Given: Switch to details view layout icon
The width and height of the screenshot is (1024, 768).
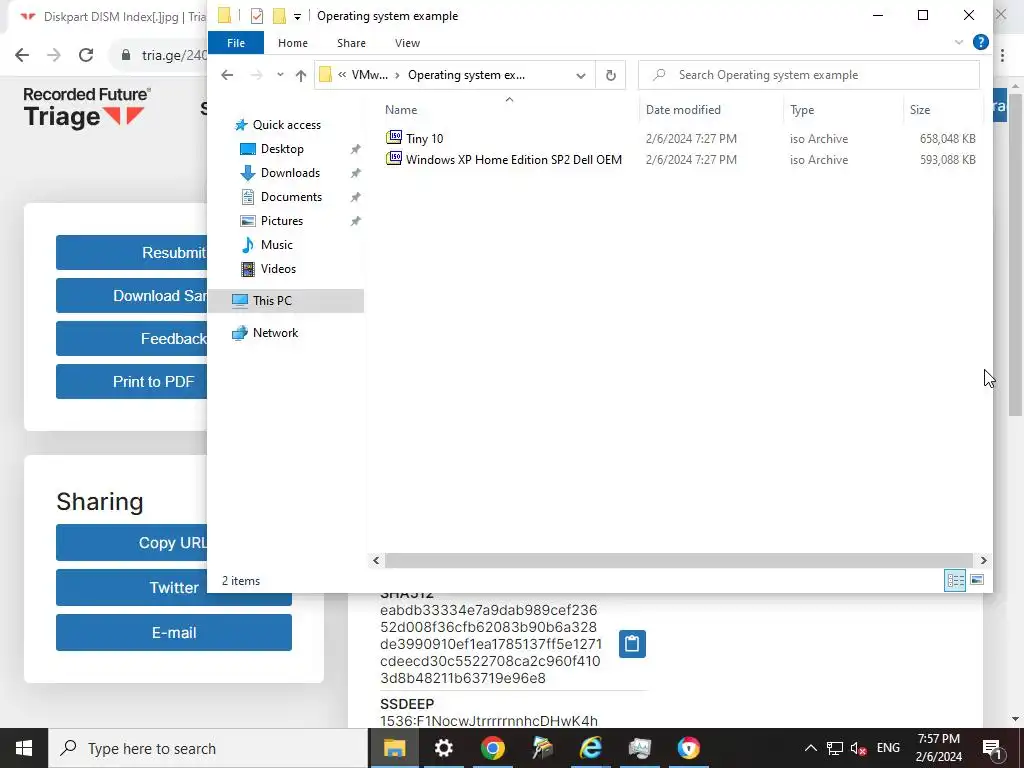Looking at the screenshot, I should tap(955, 580).
